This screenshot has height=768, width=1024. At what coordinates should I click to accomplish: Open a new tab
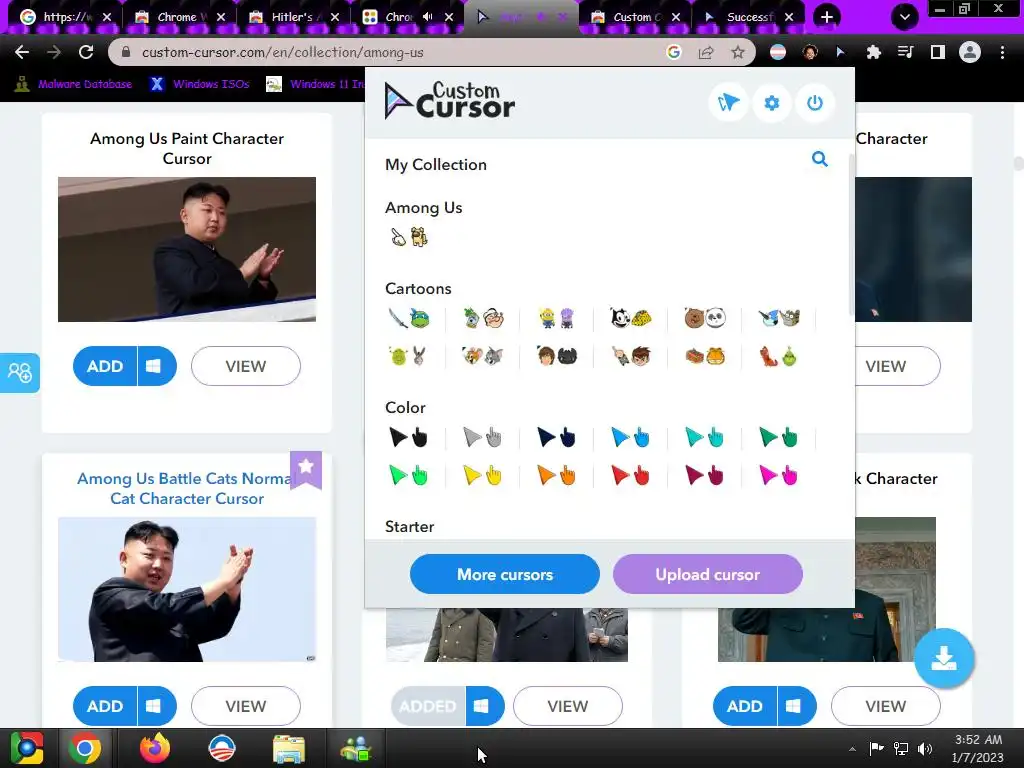tap(827, 17)
